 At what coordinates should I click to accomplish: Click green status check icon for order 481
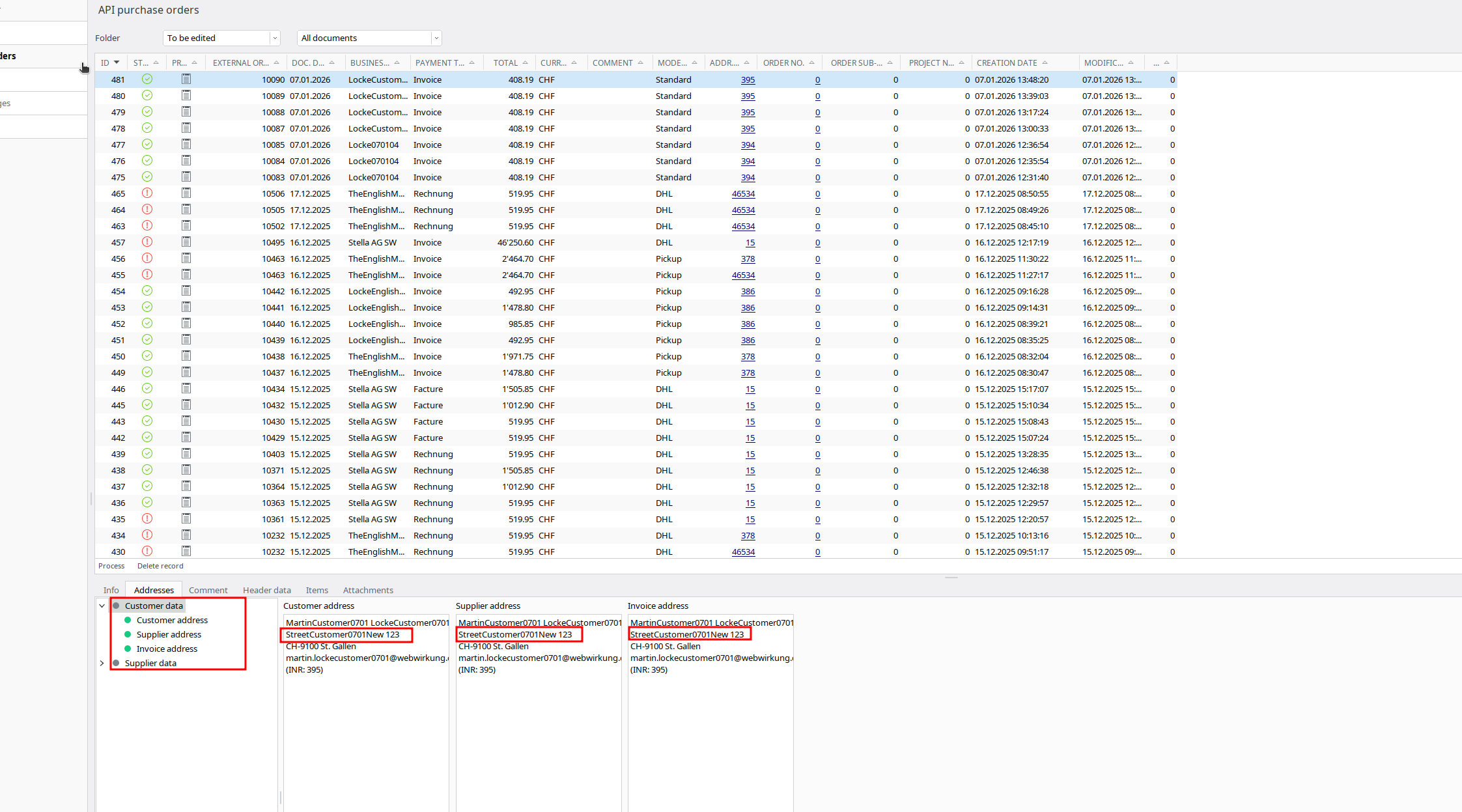point(147,79)
